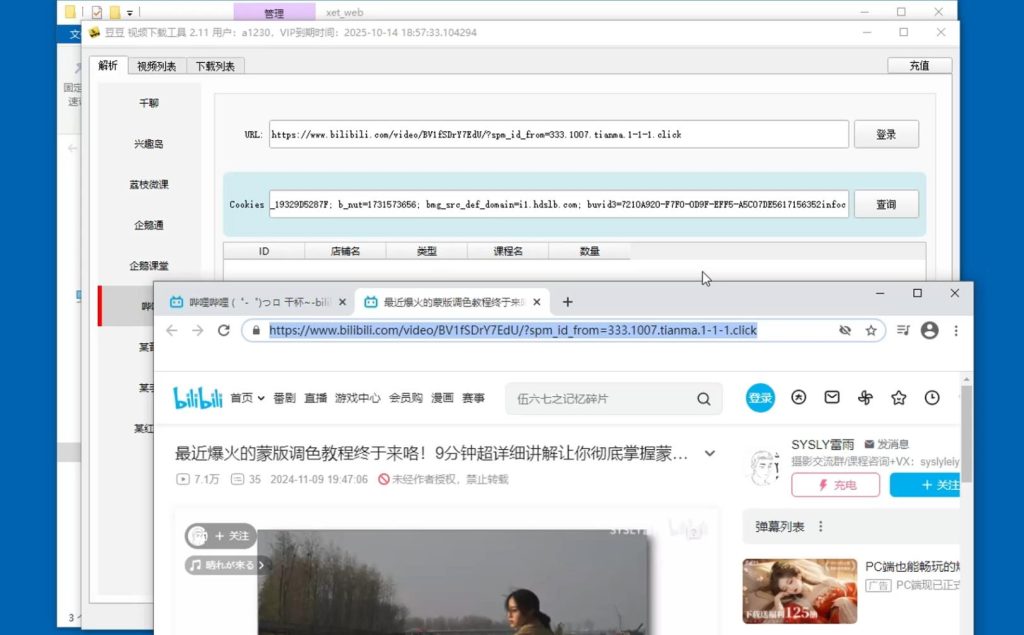Switch to the 解析 tab

[x=108, y=66]
